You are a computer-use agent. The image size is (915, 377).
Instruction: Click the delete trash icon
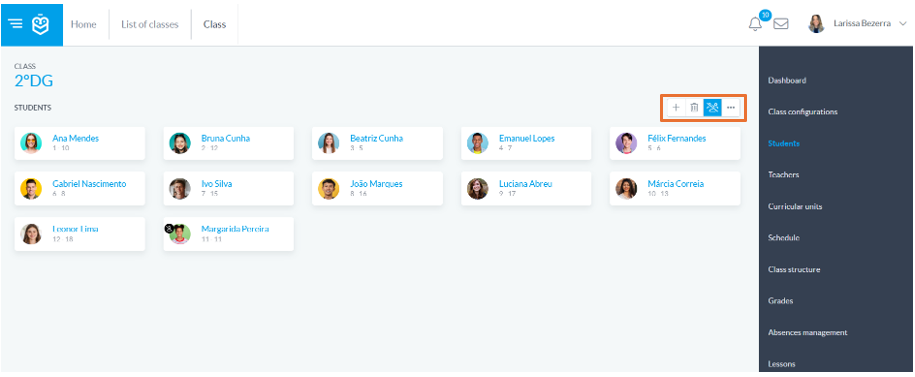click(694, 107)
